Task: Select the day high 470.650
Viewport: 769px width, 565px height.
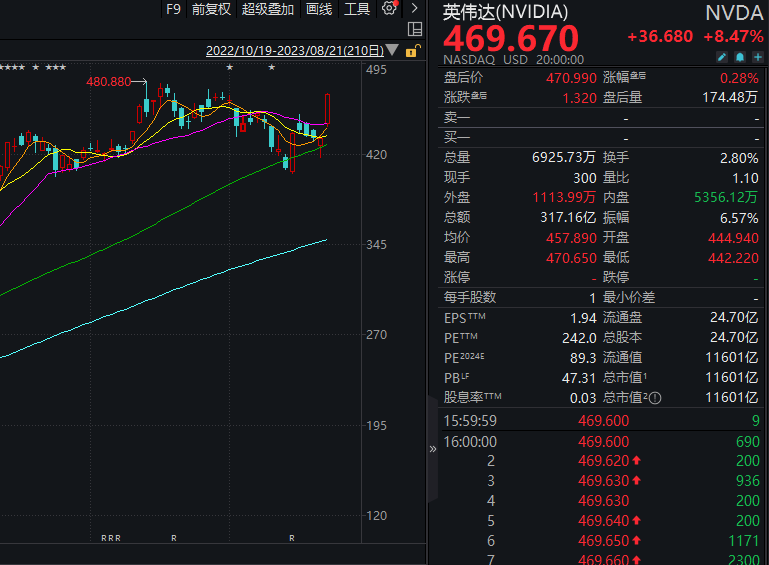Action: [x=571, y=258]
